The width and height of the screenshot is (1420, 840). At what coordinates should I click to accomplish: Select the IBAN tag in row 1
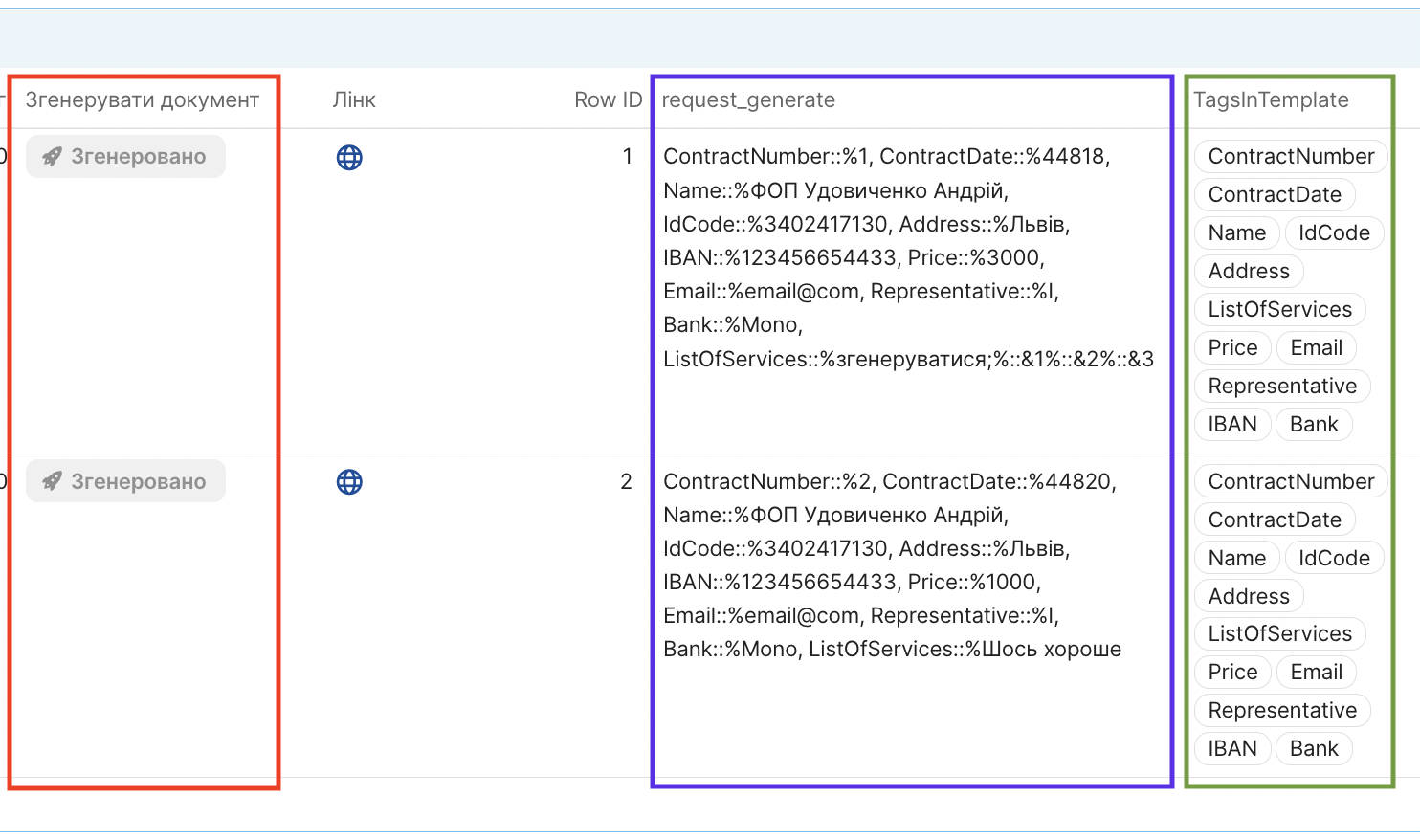(x=1232, y=425)
